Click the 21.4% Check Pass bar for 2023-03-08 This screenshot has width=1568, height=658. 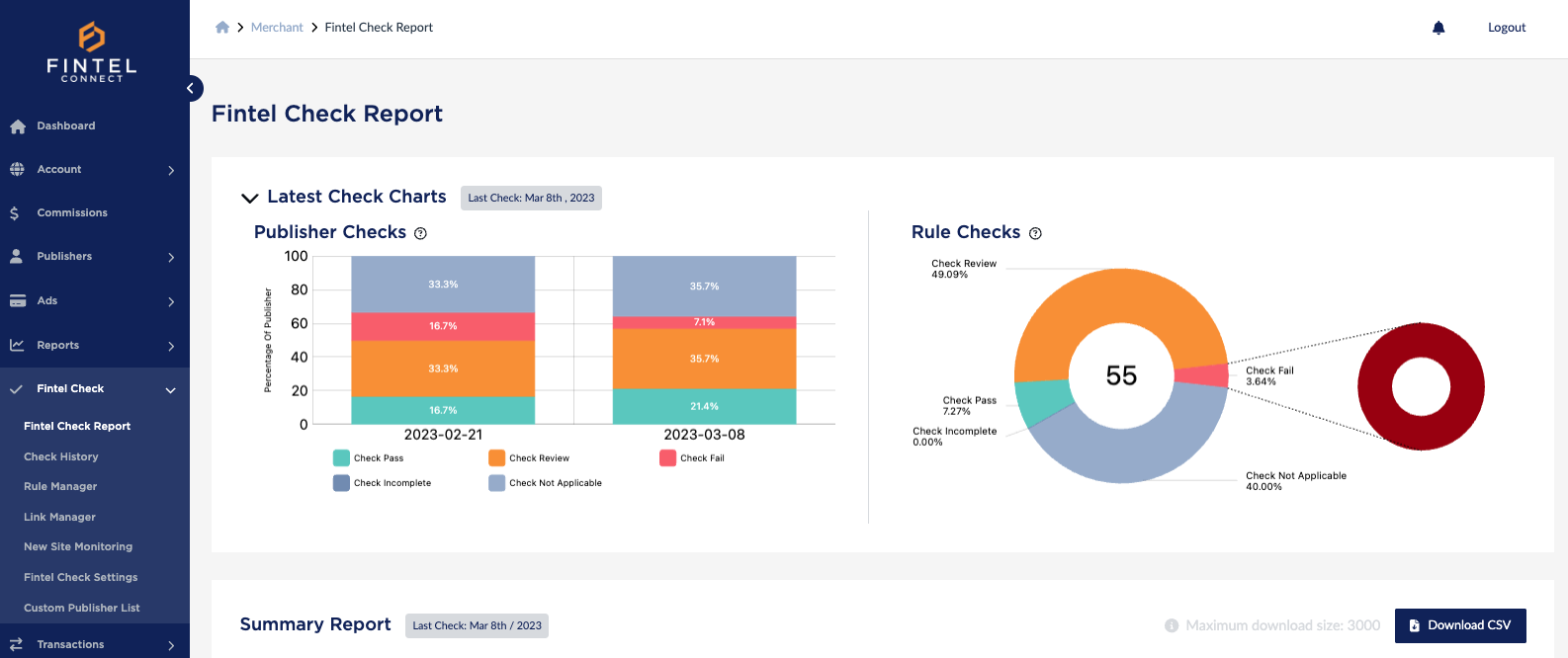[704, 406]
